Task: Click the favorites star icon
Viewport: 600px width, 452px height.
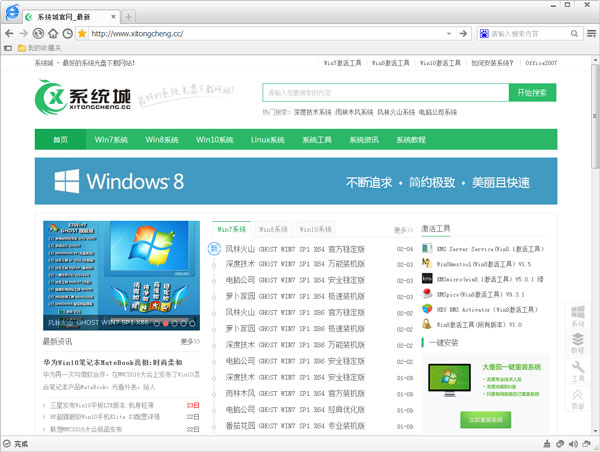Action: (x=82, y=34)
